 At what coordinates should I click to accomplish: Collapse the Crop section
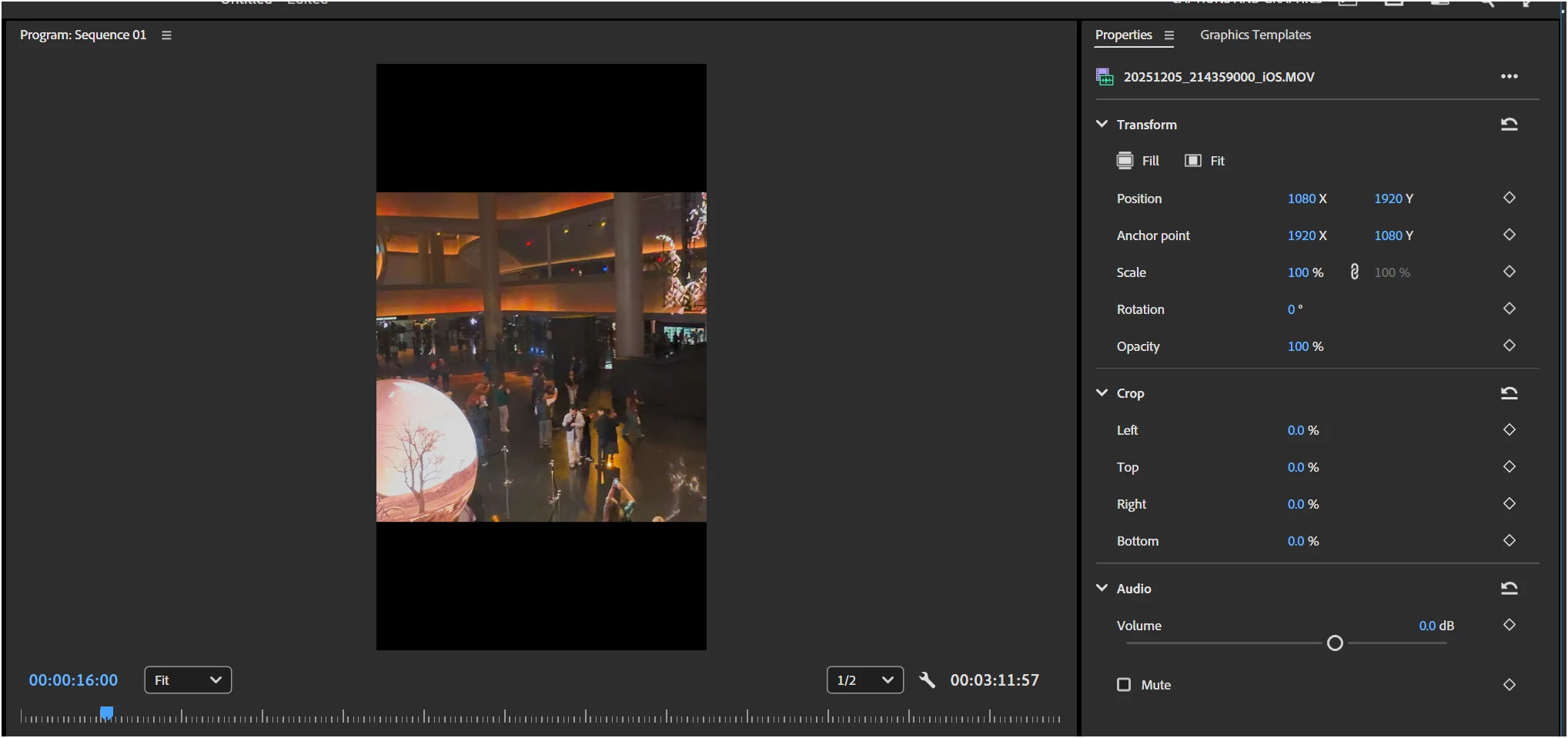[x=1102, y=392]
